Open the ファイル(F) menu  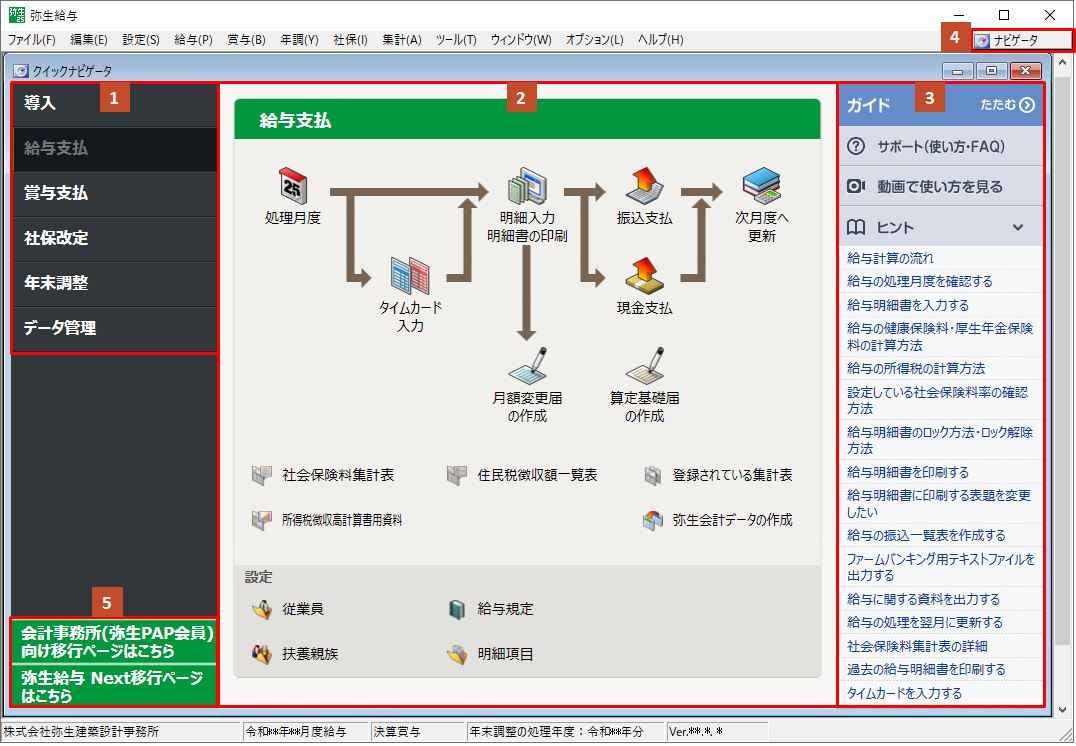coord(32,40)
